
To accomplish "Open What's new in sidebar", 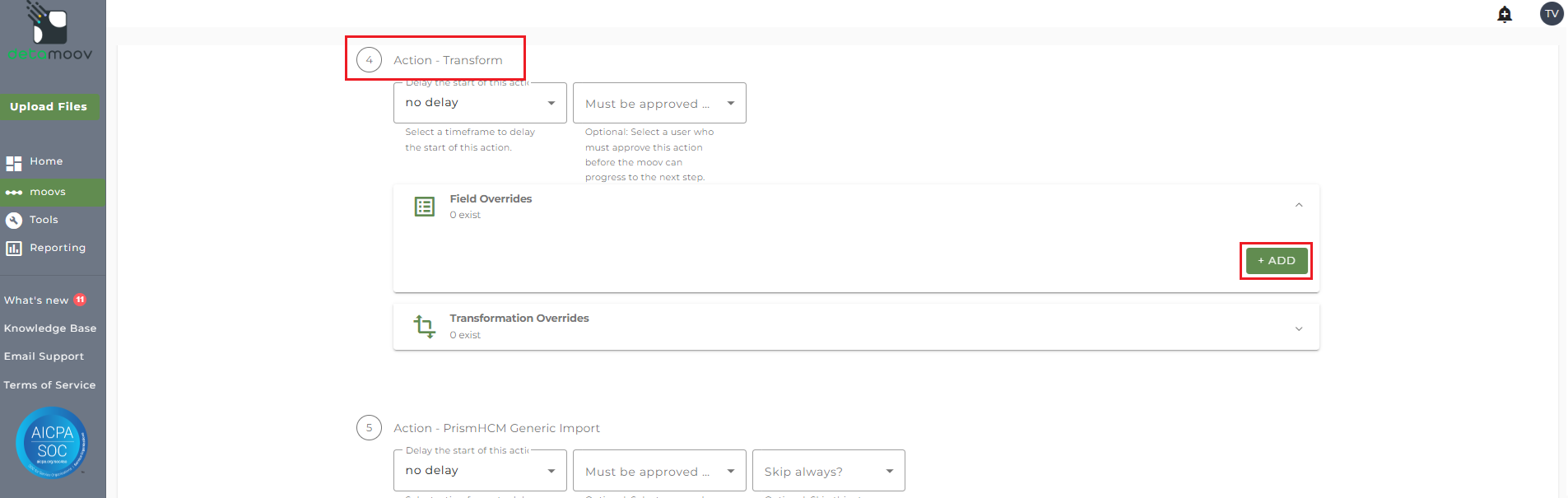I will 37,300.
